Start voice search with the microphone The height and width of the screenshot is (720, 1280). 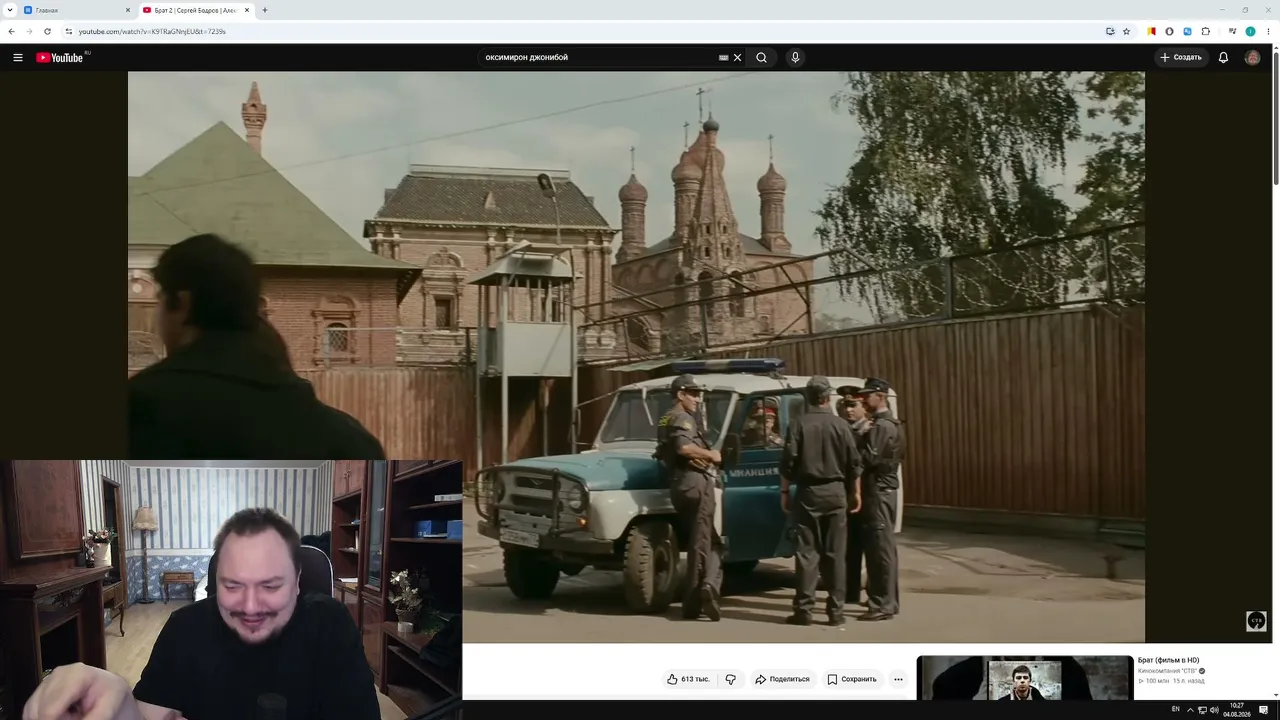(795, 57)
